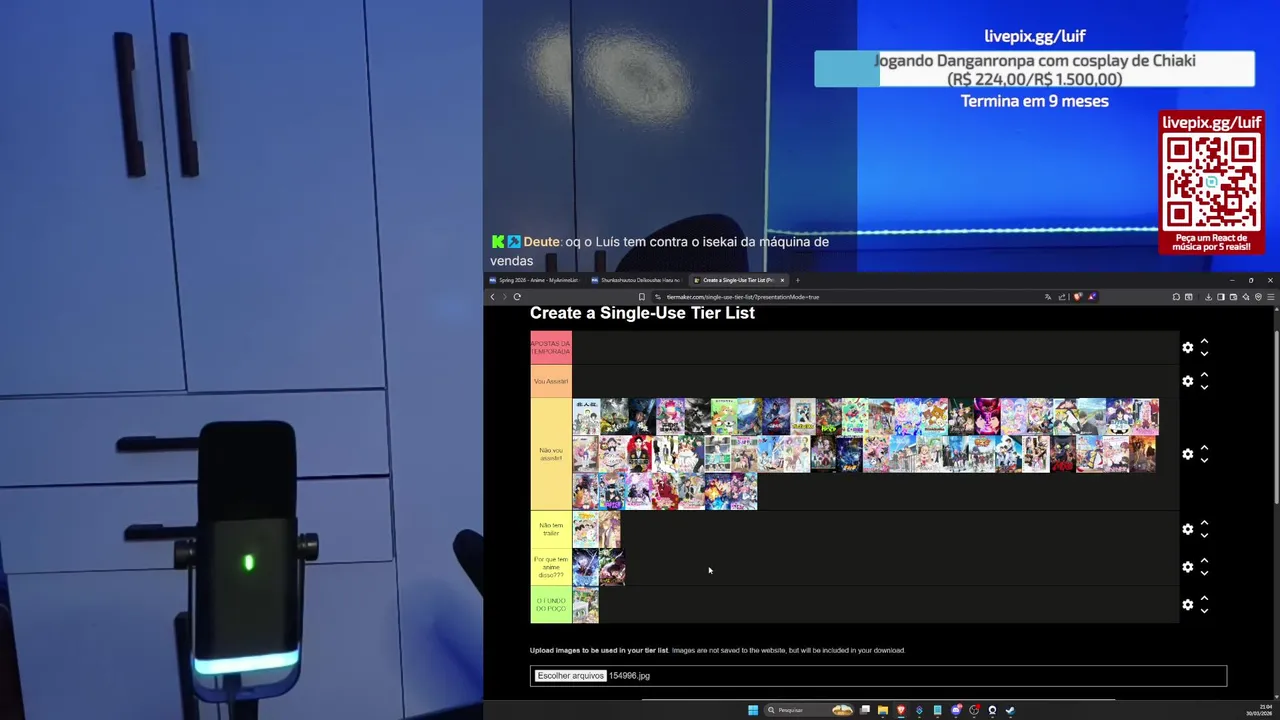Click the APOSTAS DA TEMPORADA tier label
Viewport: 1280px width, 720px height.
coord(551,347)
